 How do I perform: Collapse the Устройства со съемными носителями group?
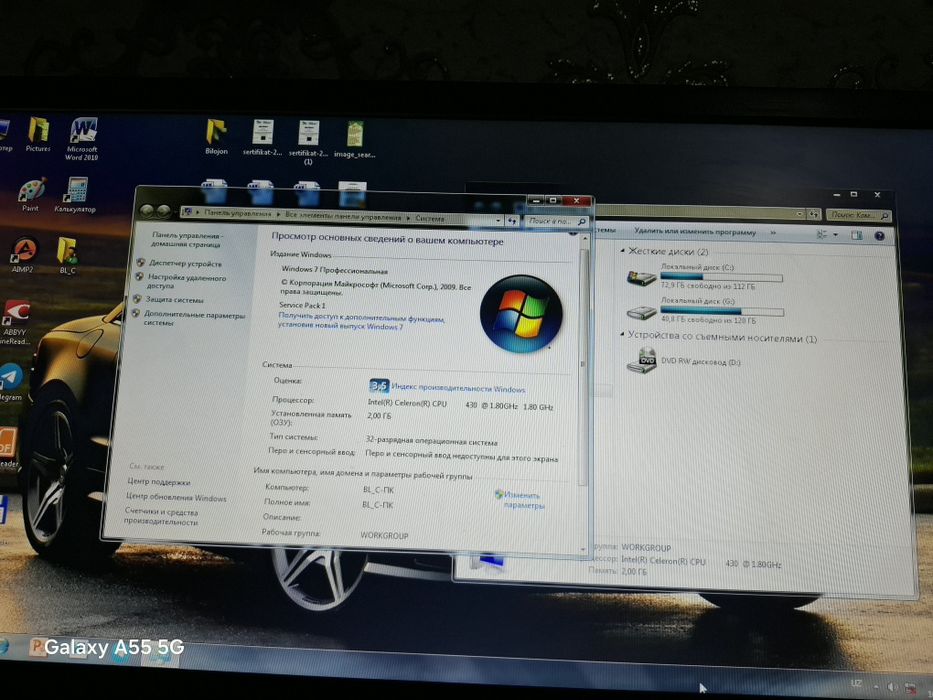(622, 335)
